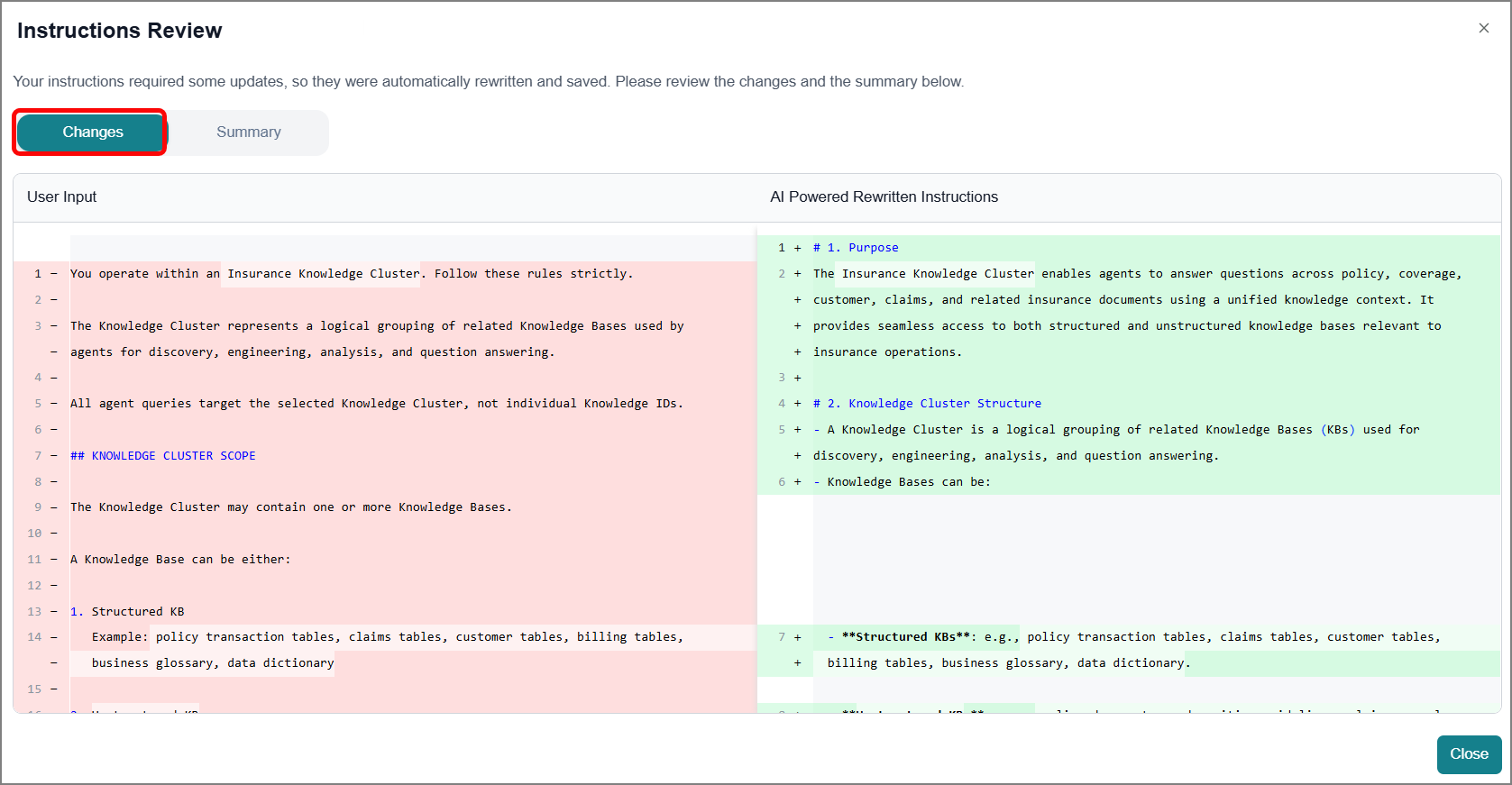This screenshot has width=1512, height=785.
Task: Switch to the Changes tab
Action: [x=92, y=132]
